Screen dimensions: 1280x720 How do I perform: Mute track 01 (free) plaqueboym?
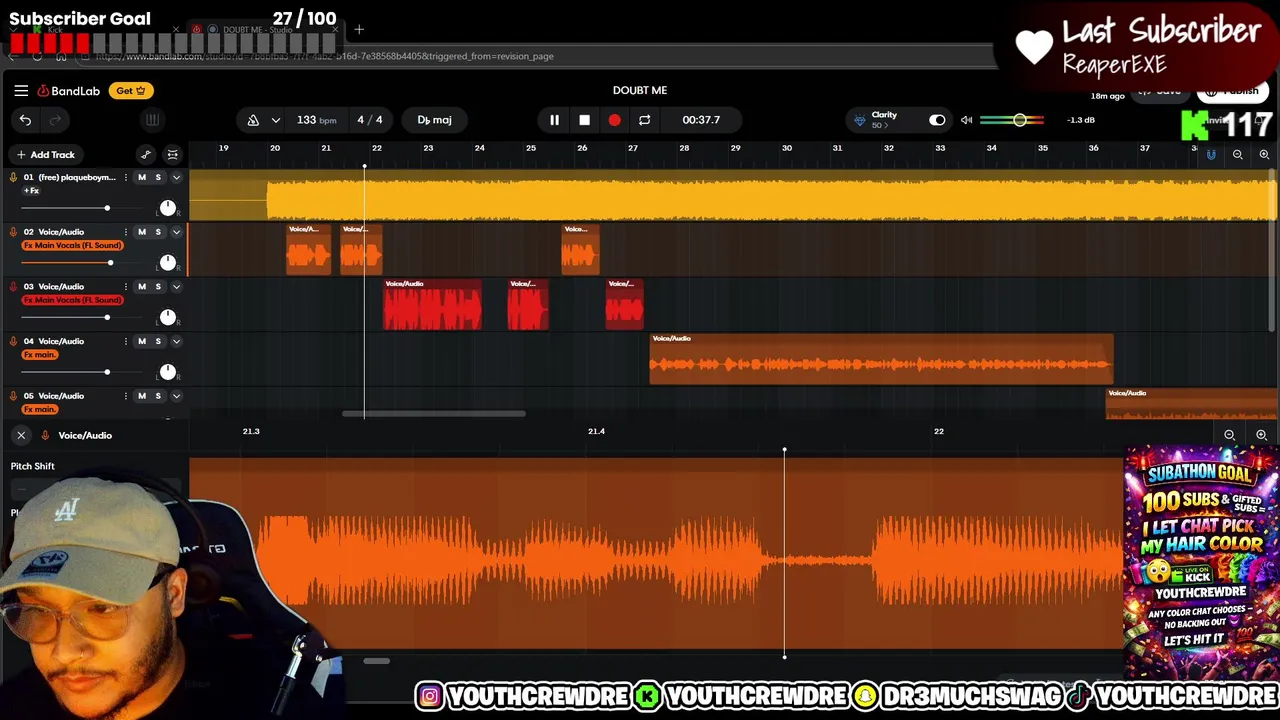141,177
